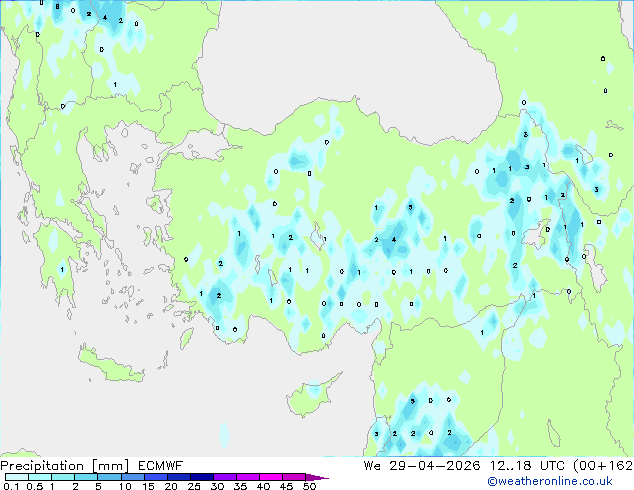Click the legend tick label '25'
The image size is (634, 490).
[194, 486]
